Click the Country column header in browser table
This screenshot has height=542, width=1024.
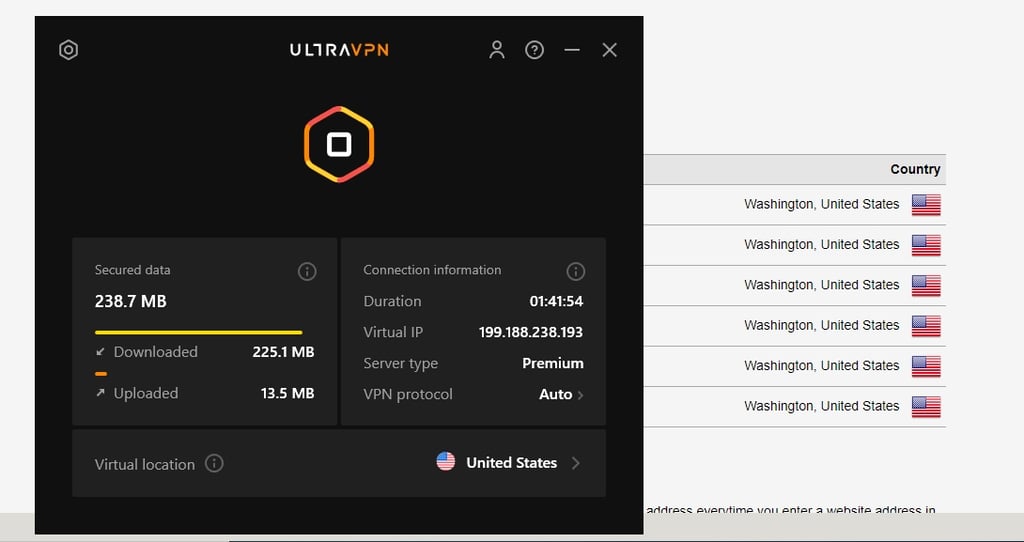click(x=915, y=169)
